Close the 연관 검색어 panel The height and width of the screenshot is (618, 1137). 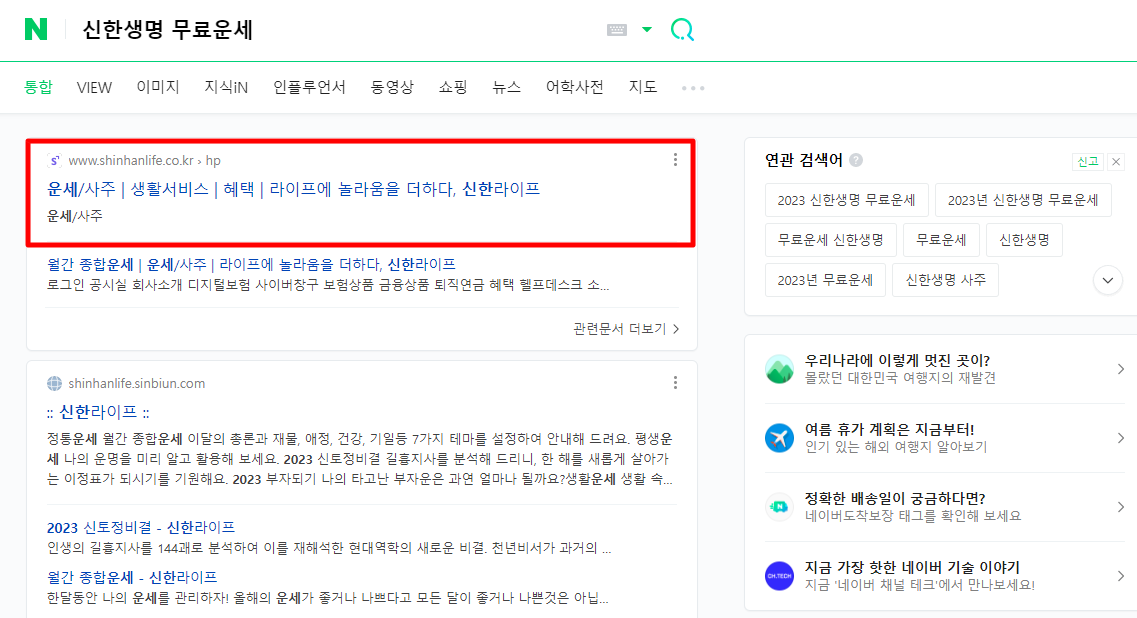pos(1116,162)
